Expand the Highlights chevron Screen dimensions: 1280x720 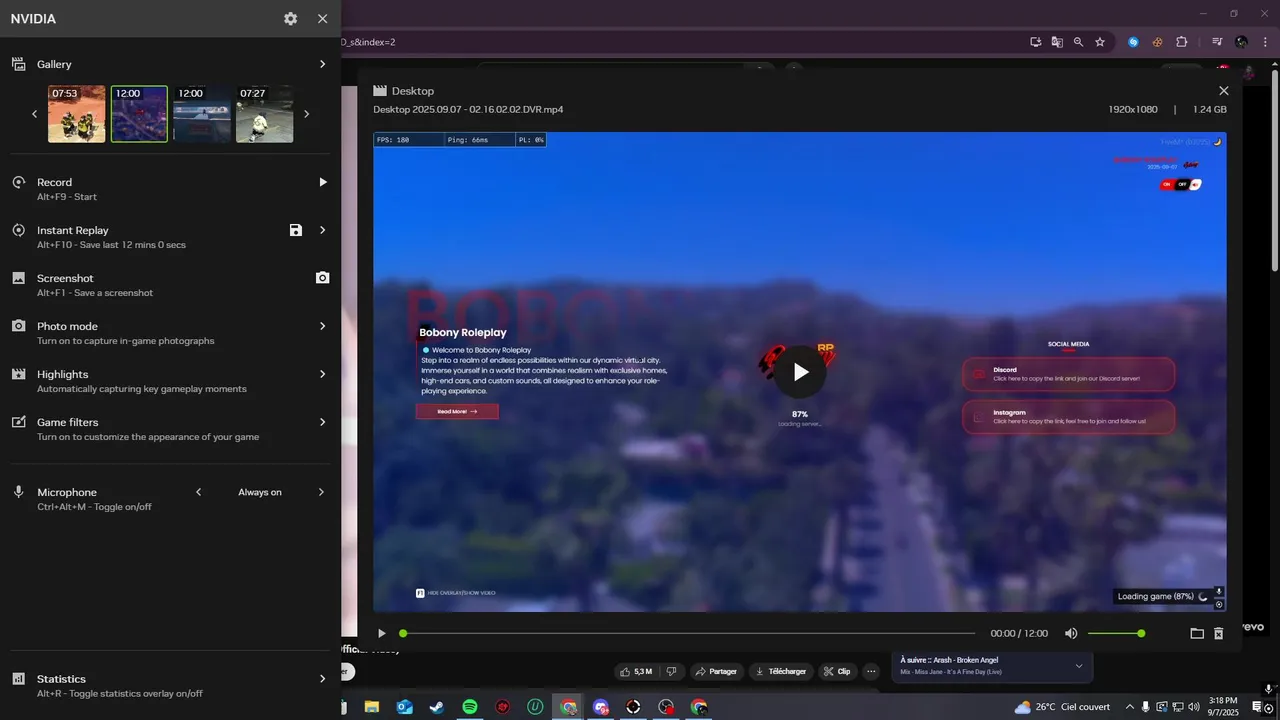(x=322, y=374)
